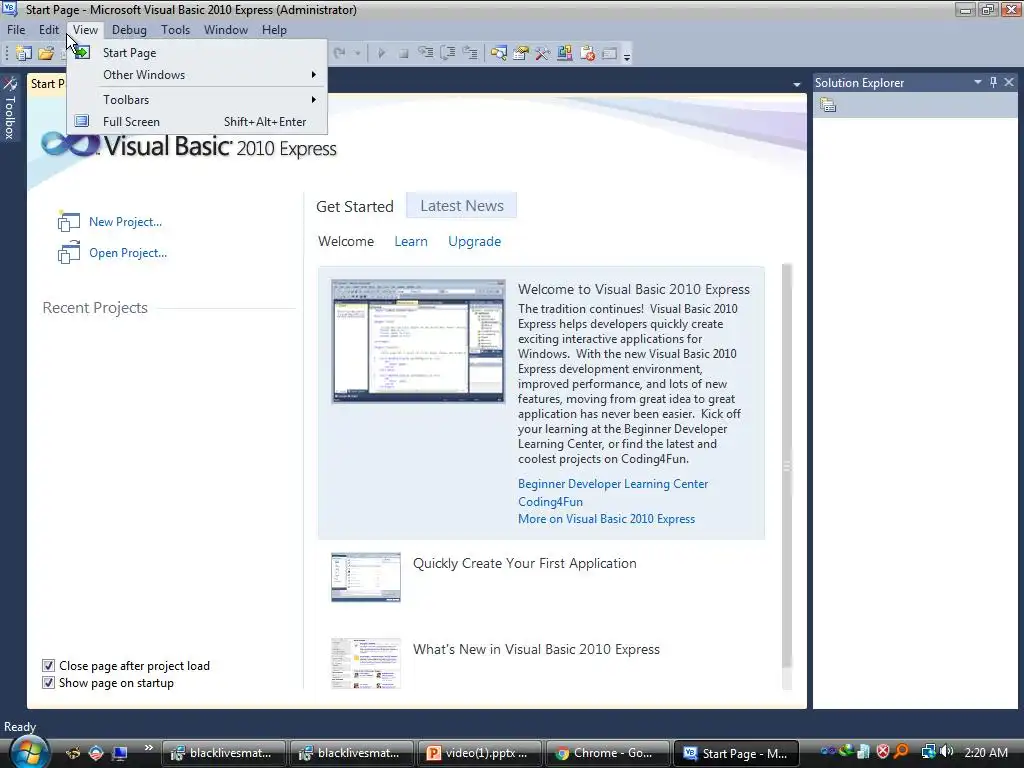Open the Redo dropdown arrow
The height and width of the screenshot is (768, 1024).
357,54
